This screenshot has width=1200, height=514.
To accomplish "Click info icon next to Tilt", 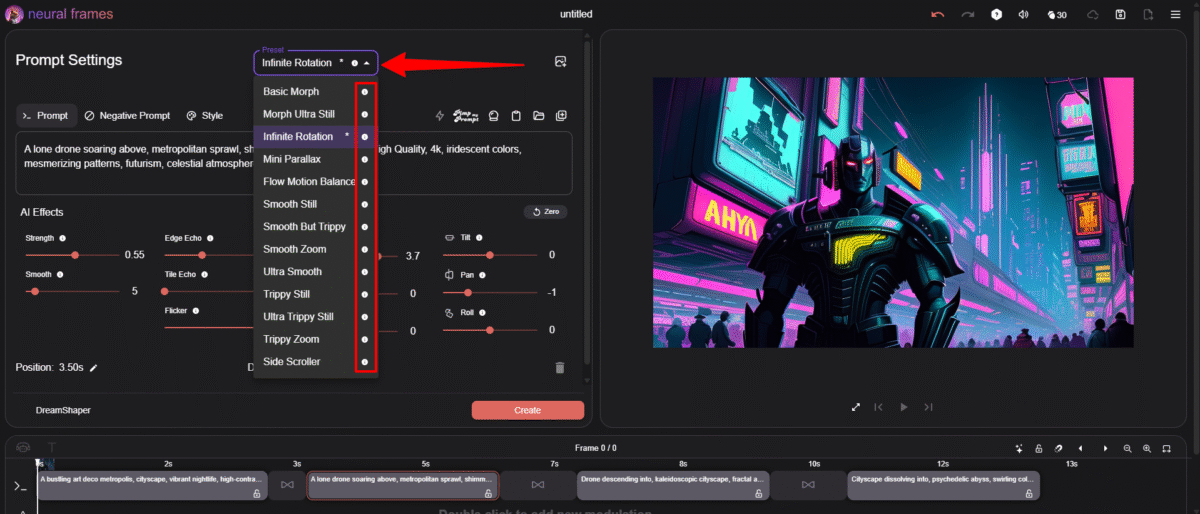I will (479, 238).
